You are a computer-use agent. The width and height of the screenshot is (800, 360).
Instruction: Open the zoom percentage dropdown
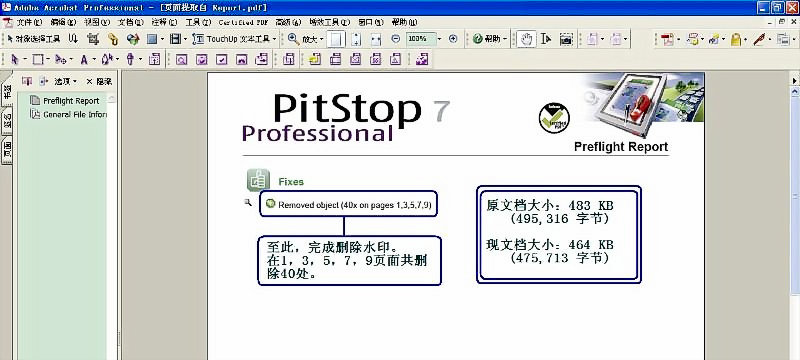(439, 39)
